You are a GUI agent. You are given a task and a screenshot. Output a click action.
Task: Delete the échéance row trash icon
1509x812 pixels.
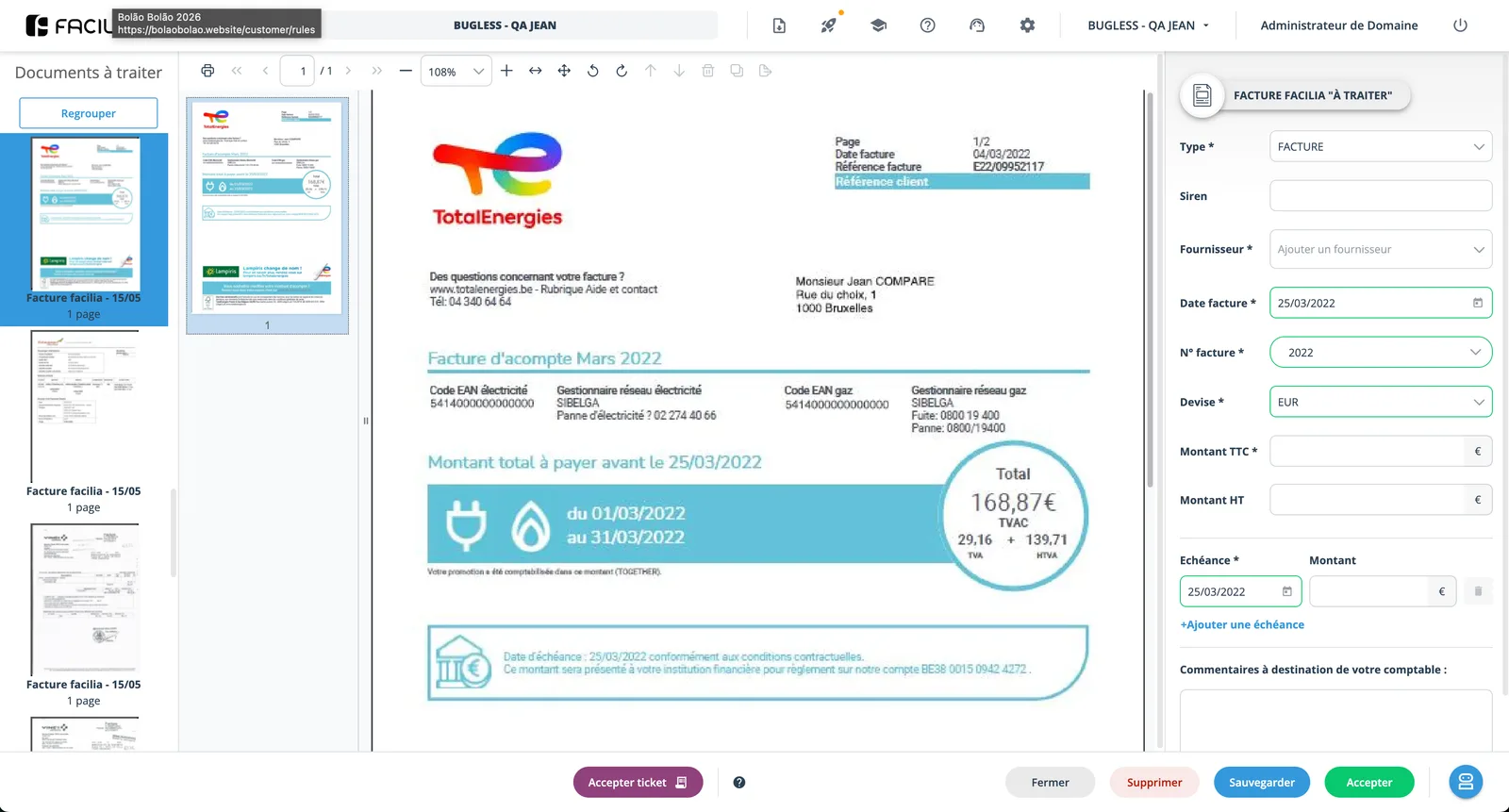(1478, 591)
